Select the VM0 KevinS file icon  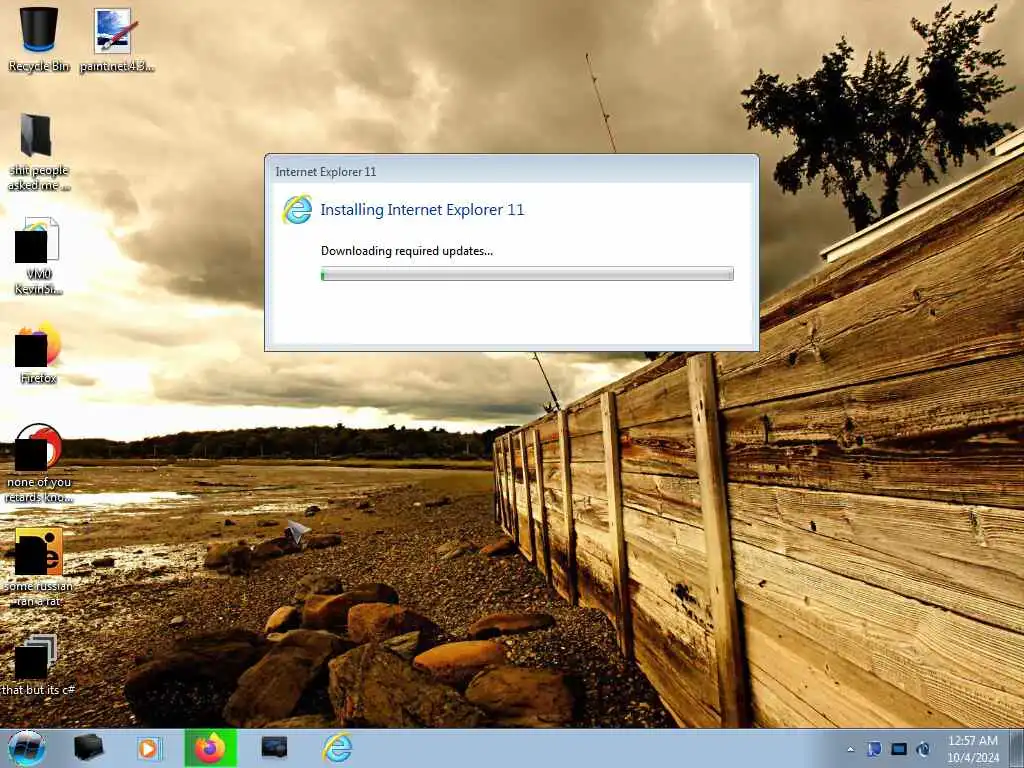(x=38, y=256)
